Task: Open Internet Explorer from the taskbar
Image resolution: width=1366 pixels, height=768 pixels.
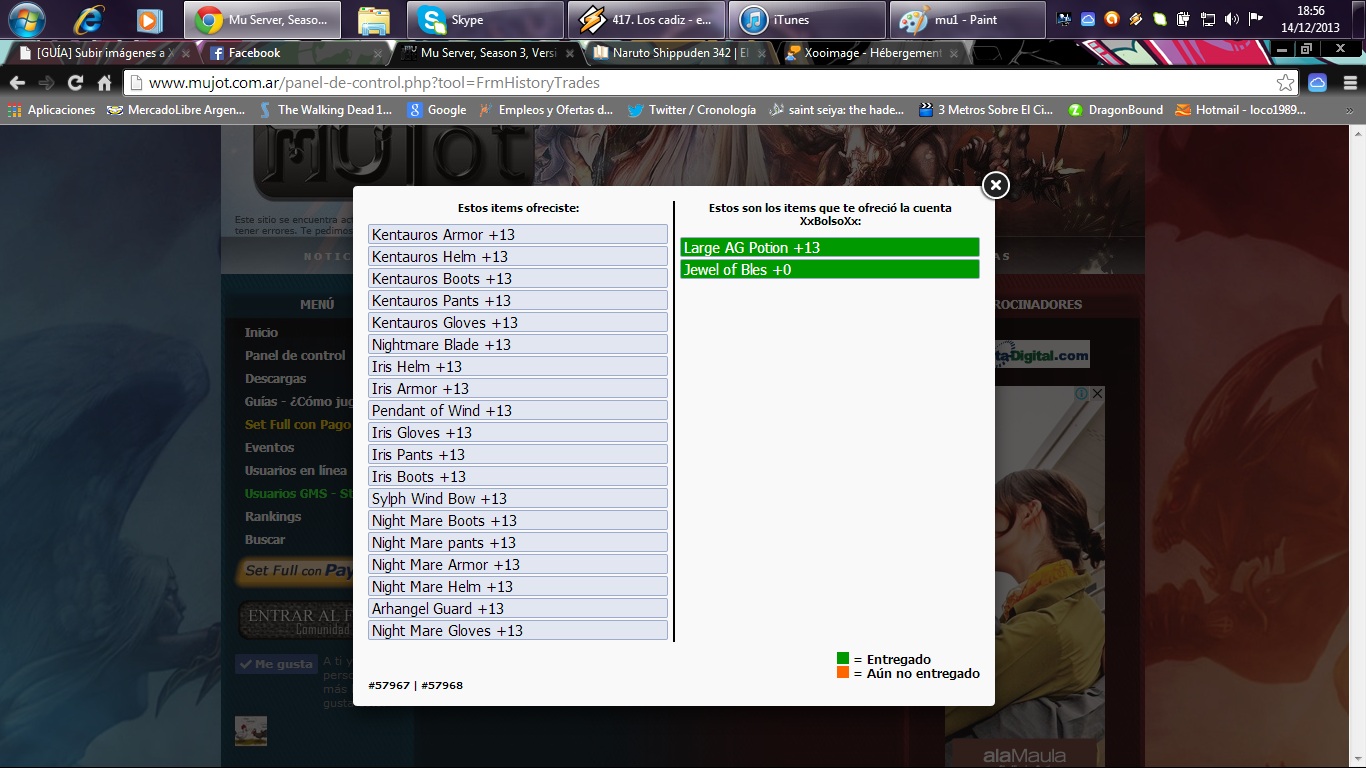Action: click(89, 20)
